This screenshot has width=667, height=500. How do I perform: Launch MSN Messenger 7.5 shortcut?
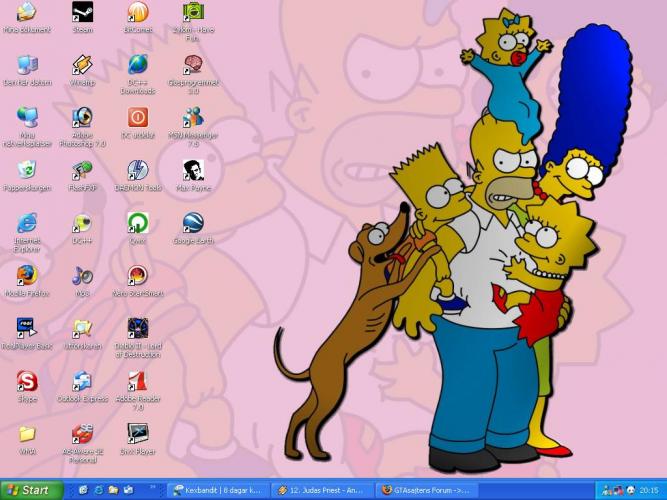point(193,118)
